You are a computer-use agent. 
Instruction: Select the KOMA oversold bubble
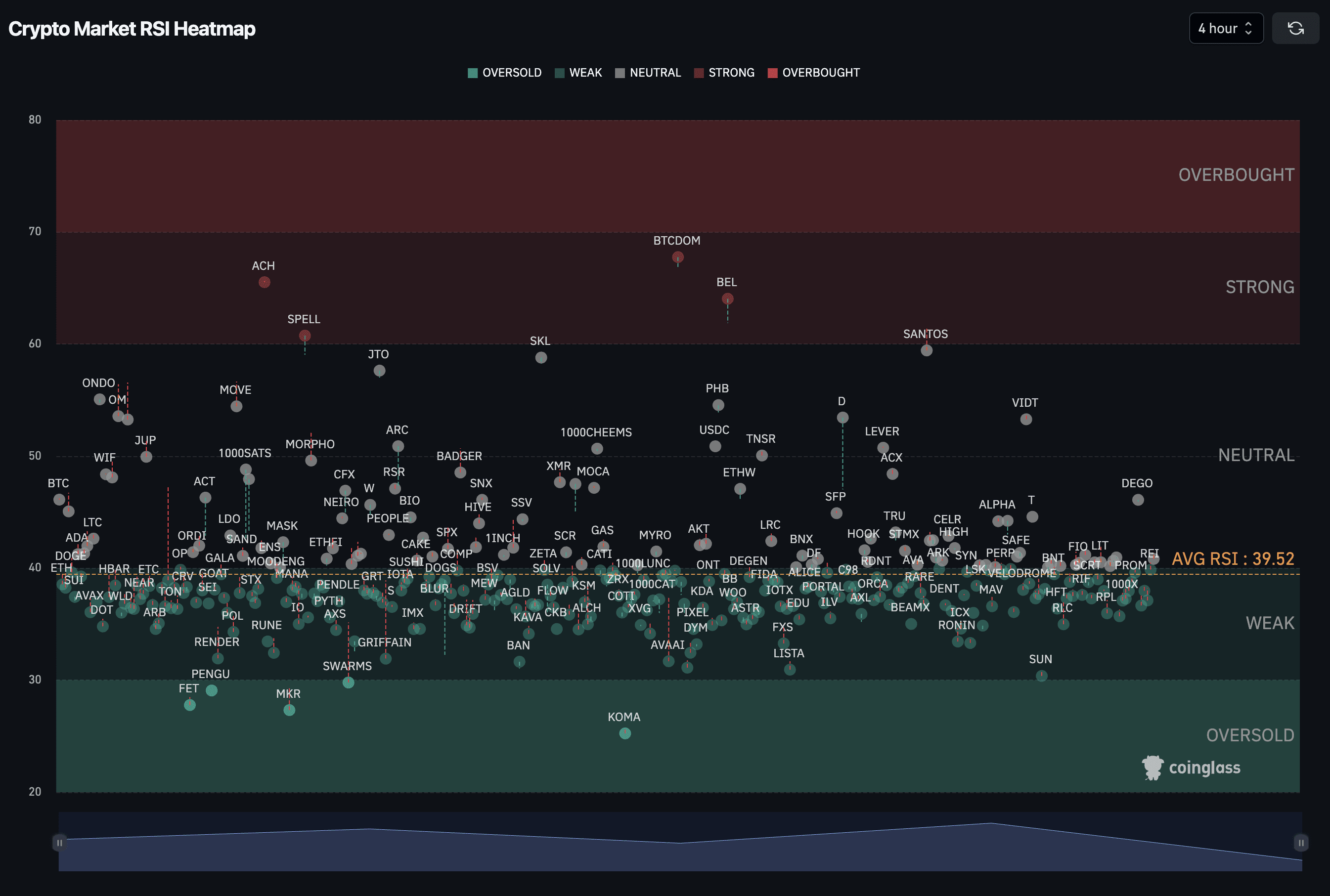625,733
